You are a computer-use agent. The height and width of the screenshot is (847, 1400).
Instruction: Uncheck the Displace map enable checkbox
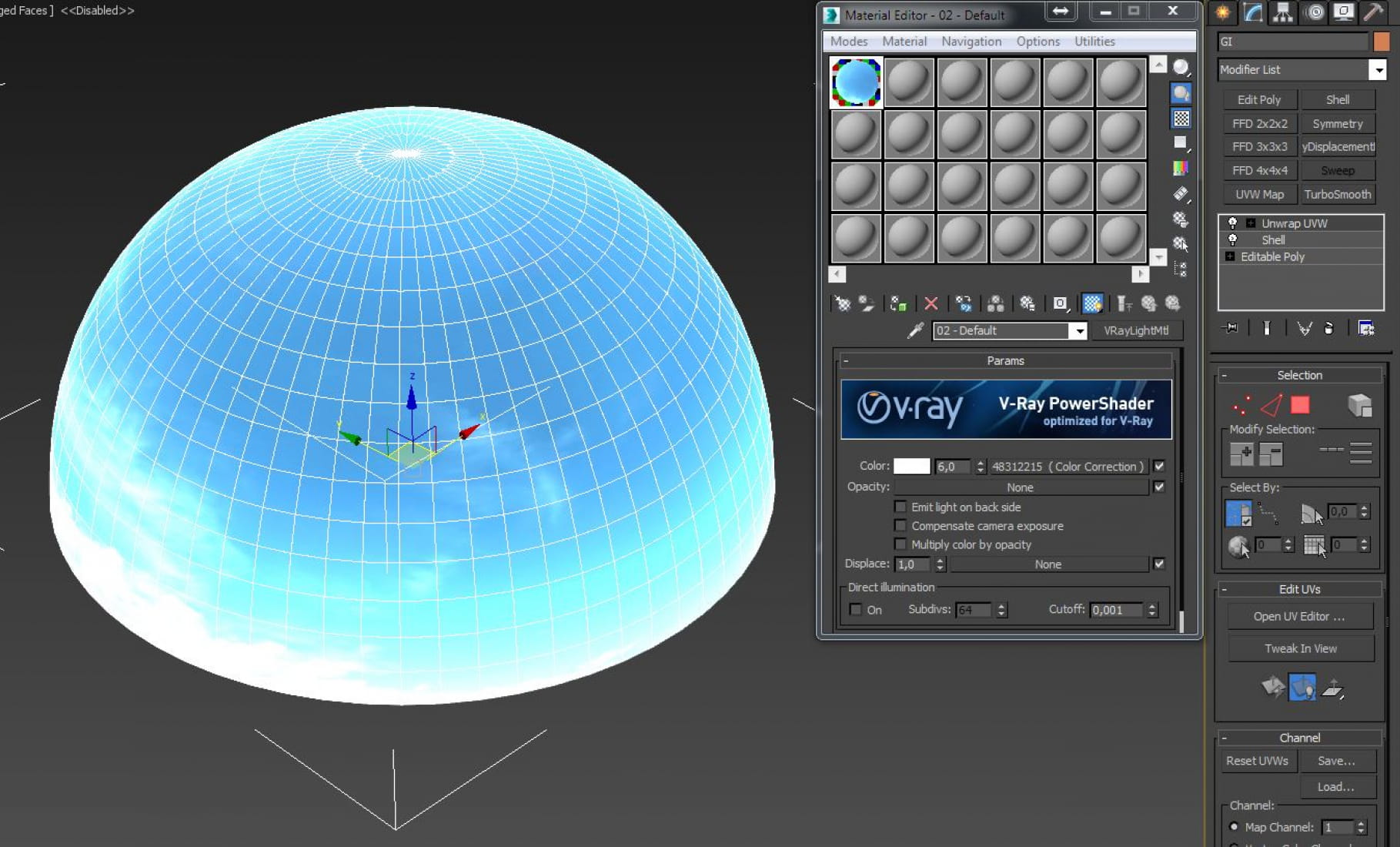point(1159,564)
